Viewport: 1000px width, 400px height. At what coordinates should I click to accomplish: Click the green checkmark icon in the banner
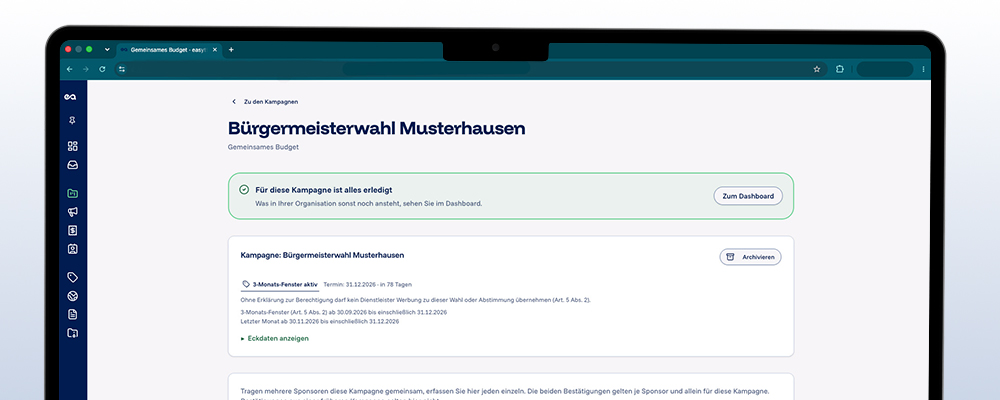244,189
